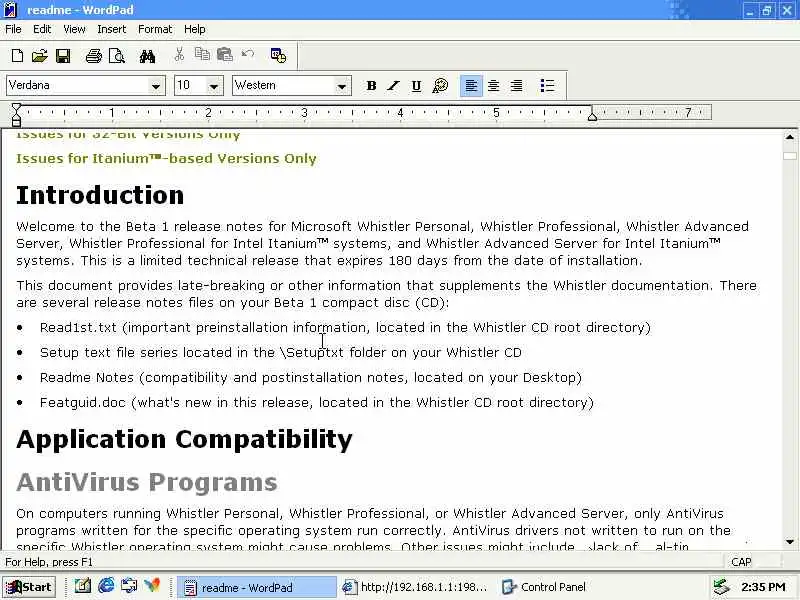The width and height of the screenshot is (800, 600).
Task: Click the 2:35 PM taskbar clock
Action: coord(763,587)
